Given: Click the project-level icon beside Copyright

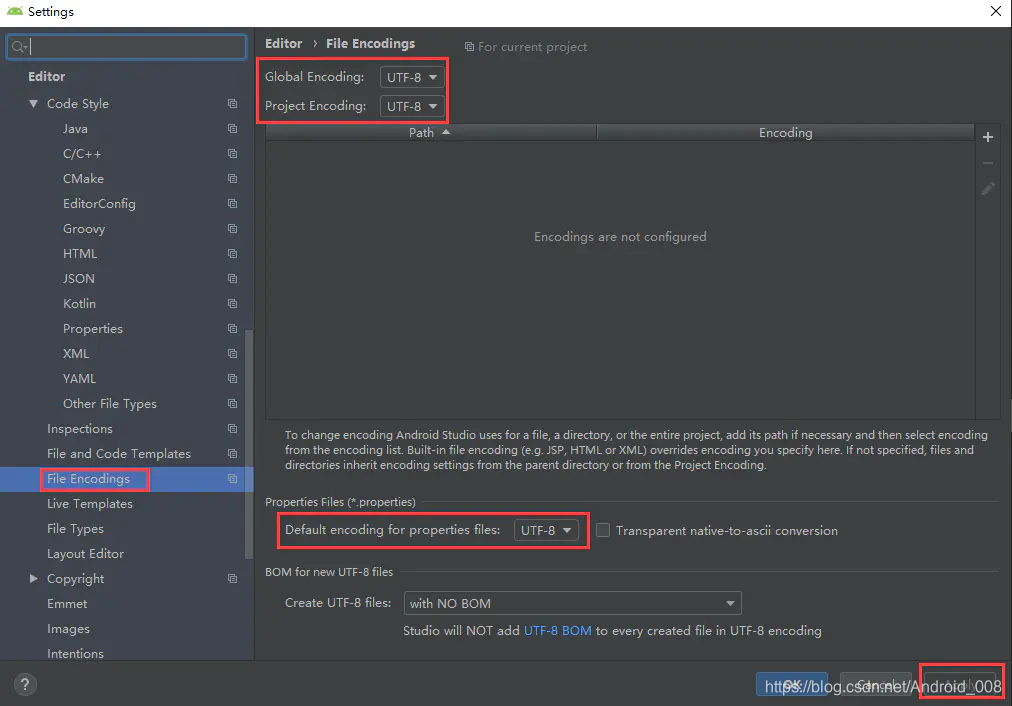Looking at the screenshot, I should click(x=232, y=579).
